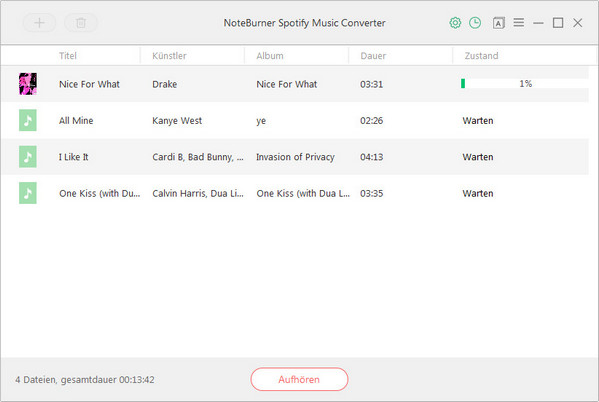The width and height of the screenshot is (599, 402).
Task: Click the Nice For What album thumbnail
Action: (x=28, y=84)
